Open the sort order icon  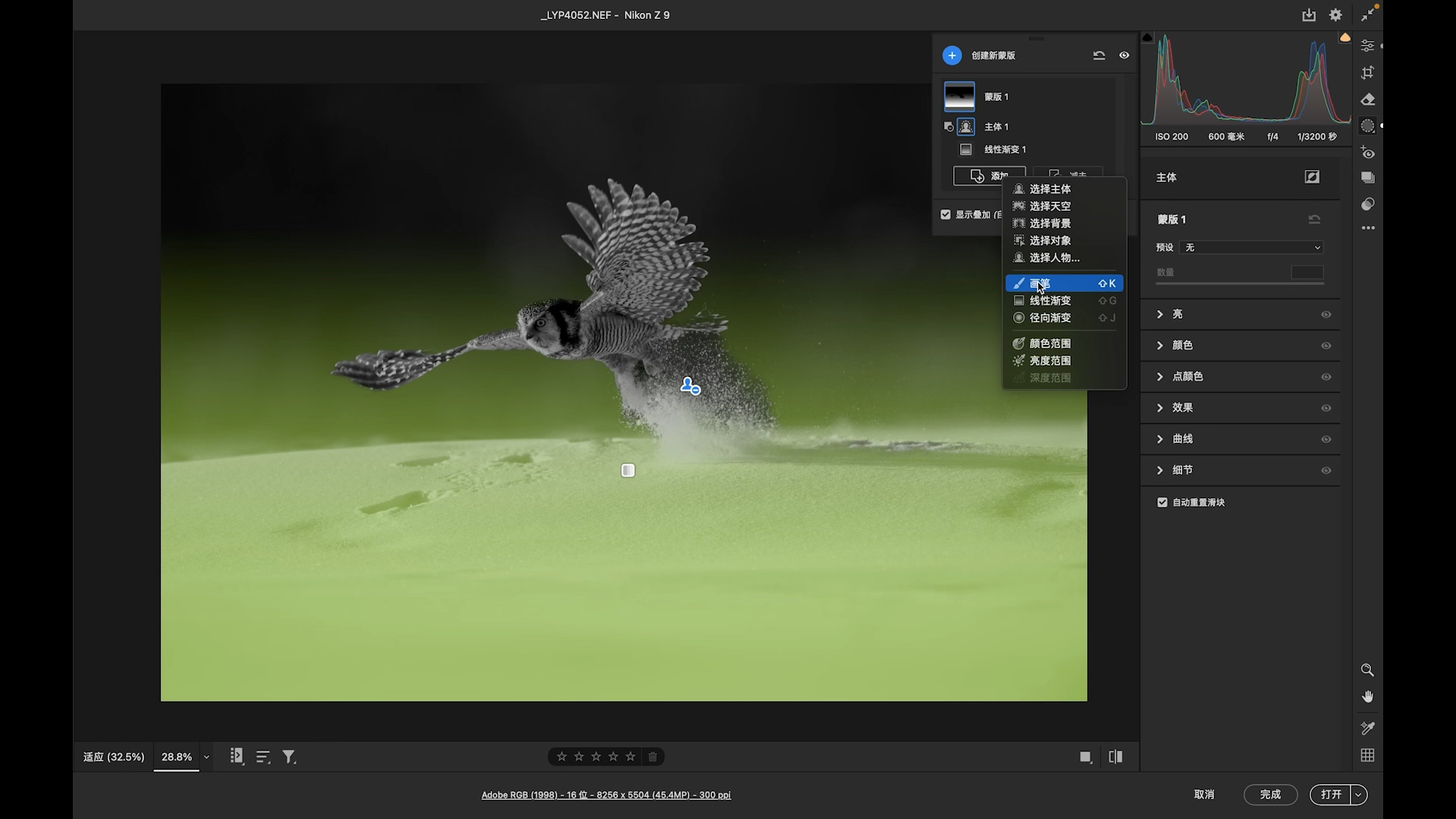pyautogui.click(x=263, y=757)
